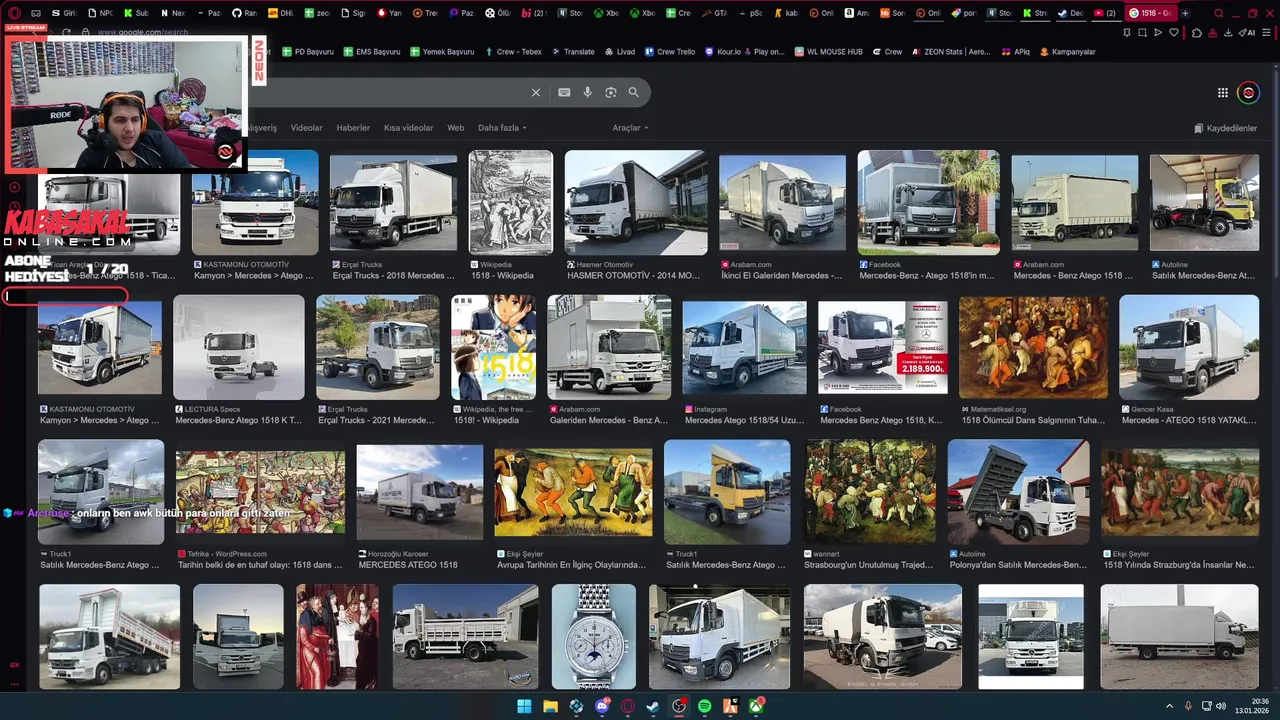Image resolution: width=1280 pixels, height=720 pixels.
Task: Submit search with the magnifier icon
Action: click(634, 92)
